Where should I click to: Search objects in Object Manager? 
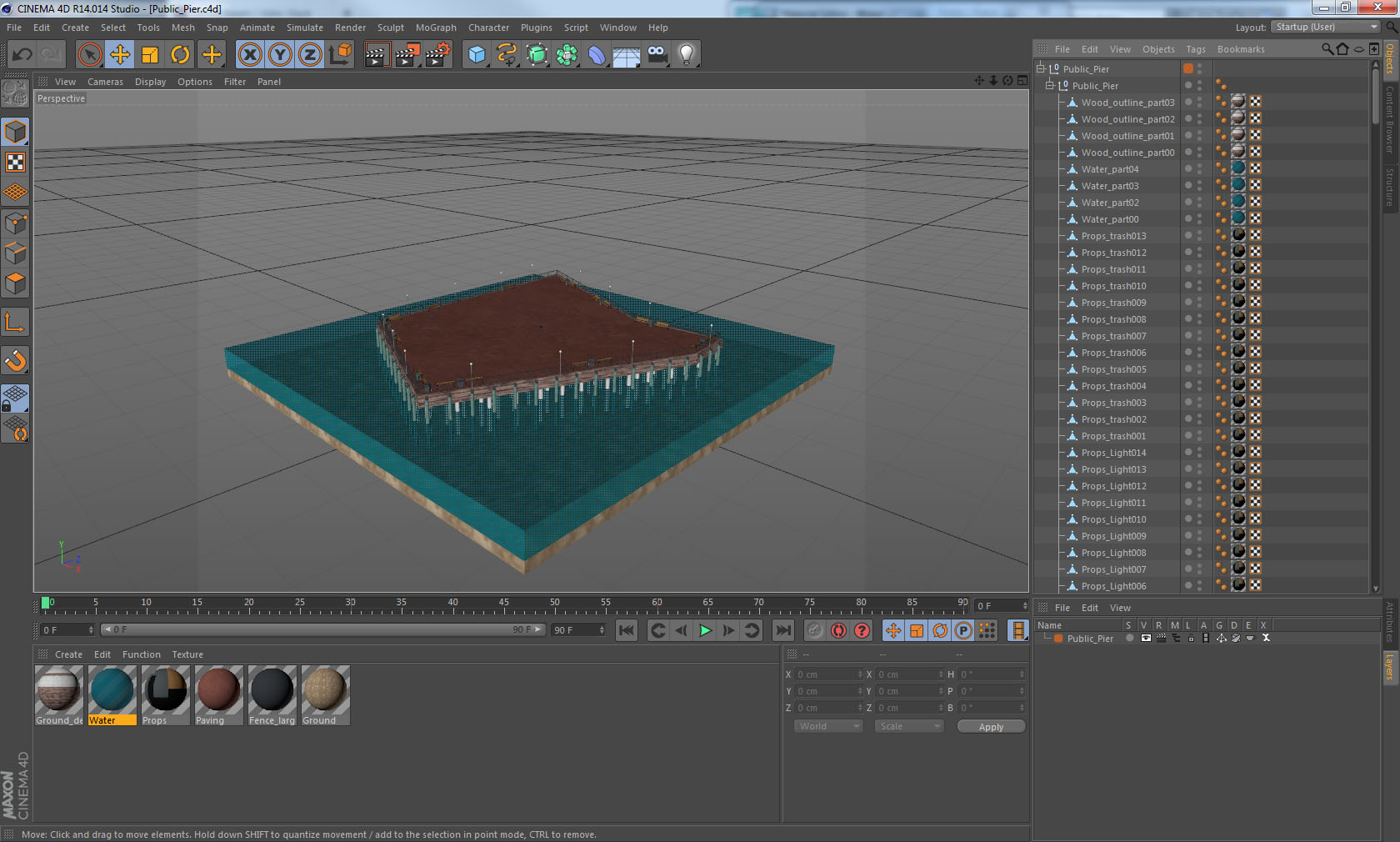pos(1327,49)
